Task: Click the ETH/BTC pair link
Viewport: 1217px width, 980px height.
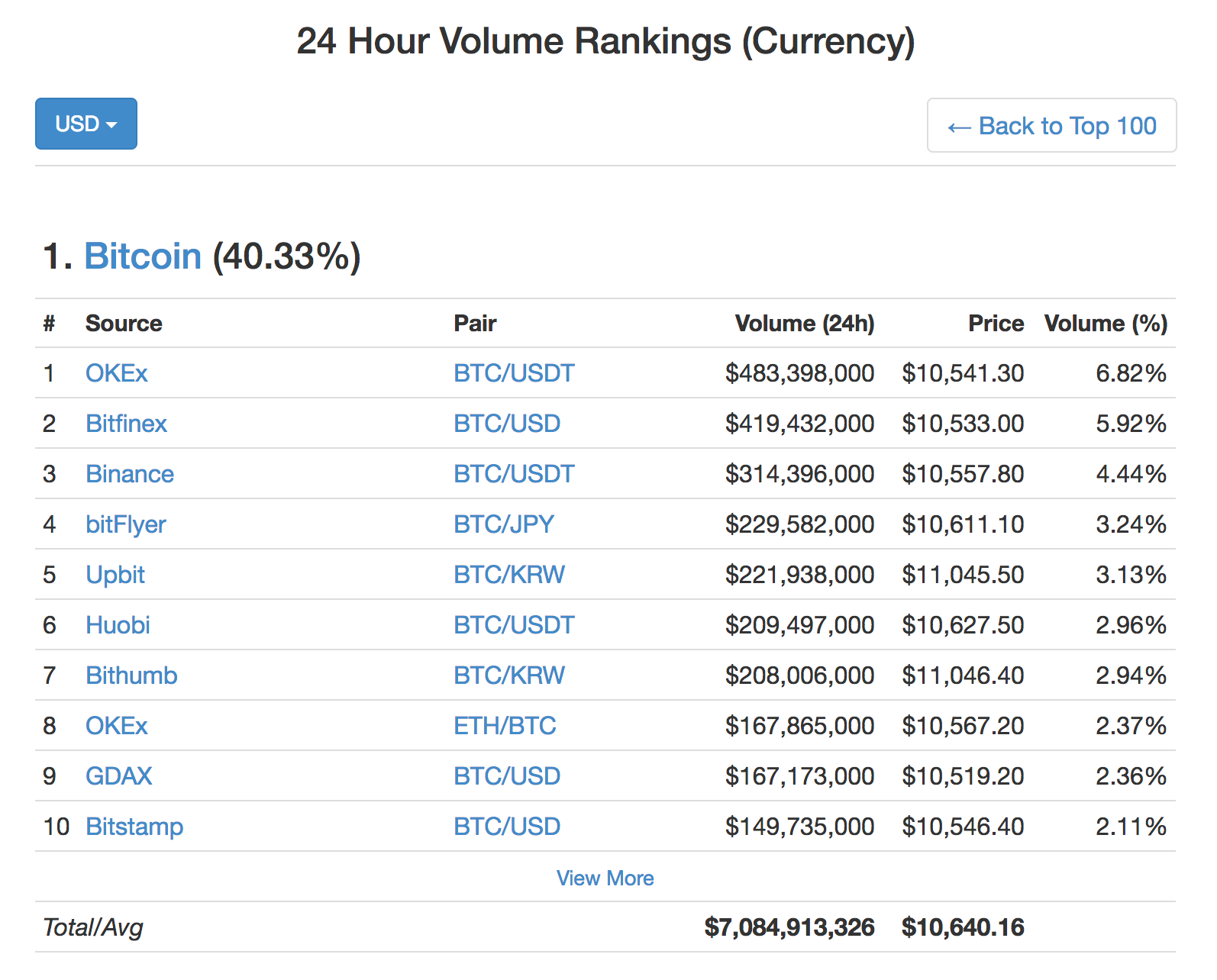Action: (x=505, y=726)
